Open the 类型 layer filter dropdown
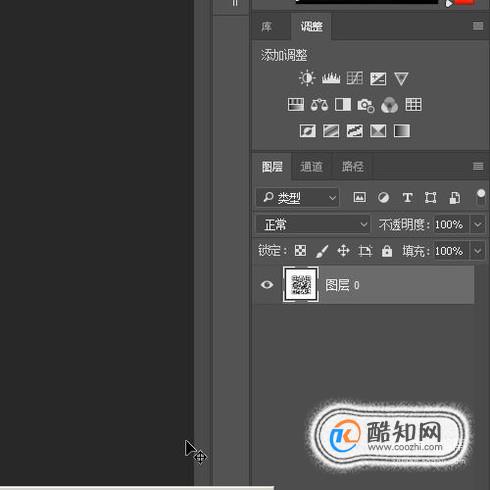The image size is (490, 490). (297, 198)
